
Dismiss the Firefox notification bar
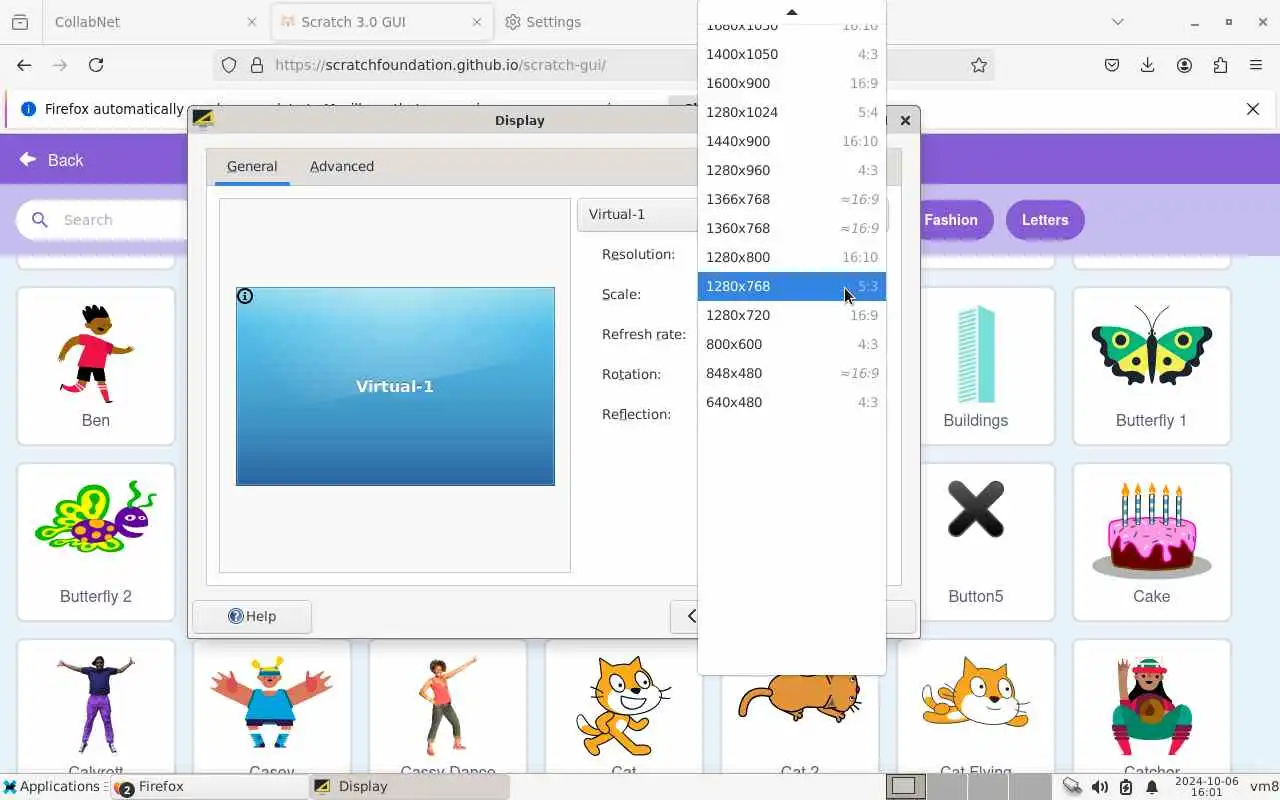tap(1253, 109)
